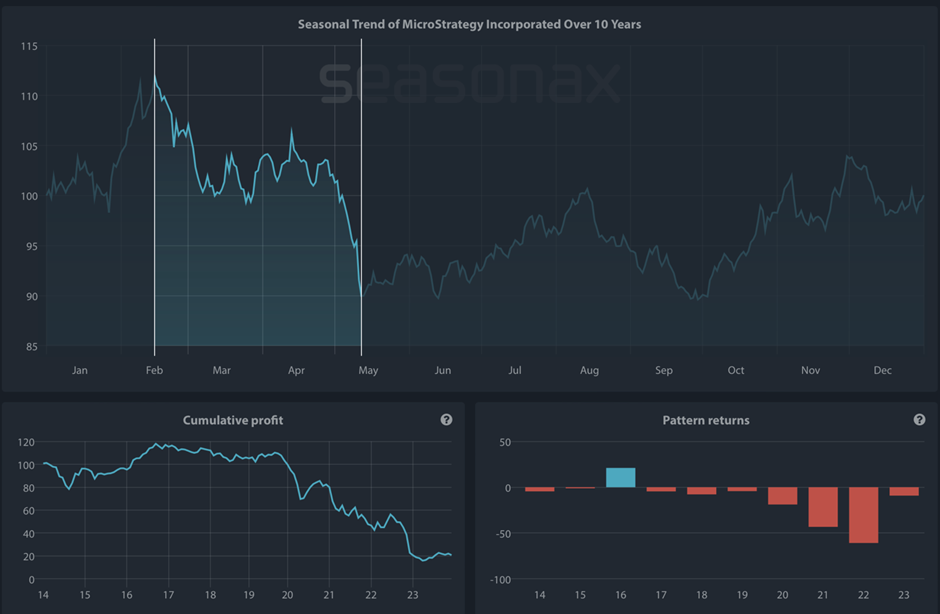Click the 2018 negative return bar
The width and height of the screenshot is (940, 614).
(x=701, y=491)
